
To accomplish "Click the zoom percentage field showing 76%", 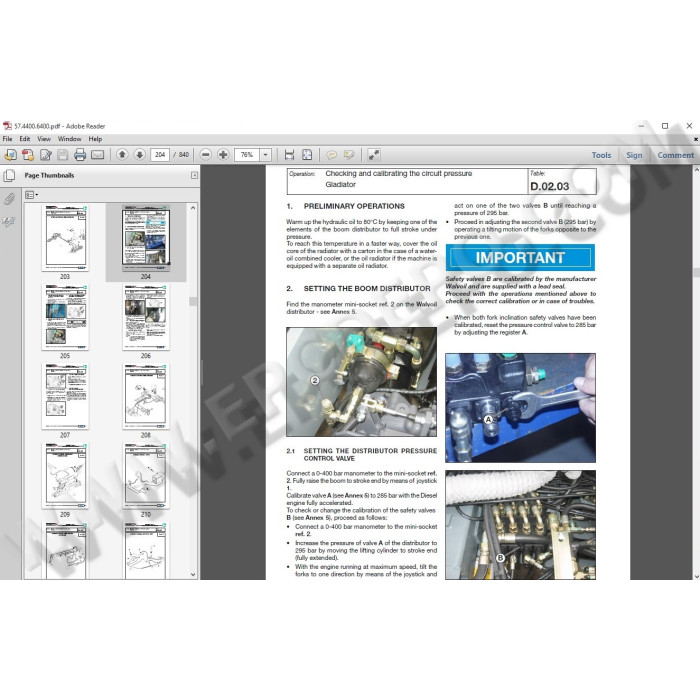I will click(x=247, y=155).
